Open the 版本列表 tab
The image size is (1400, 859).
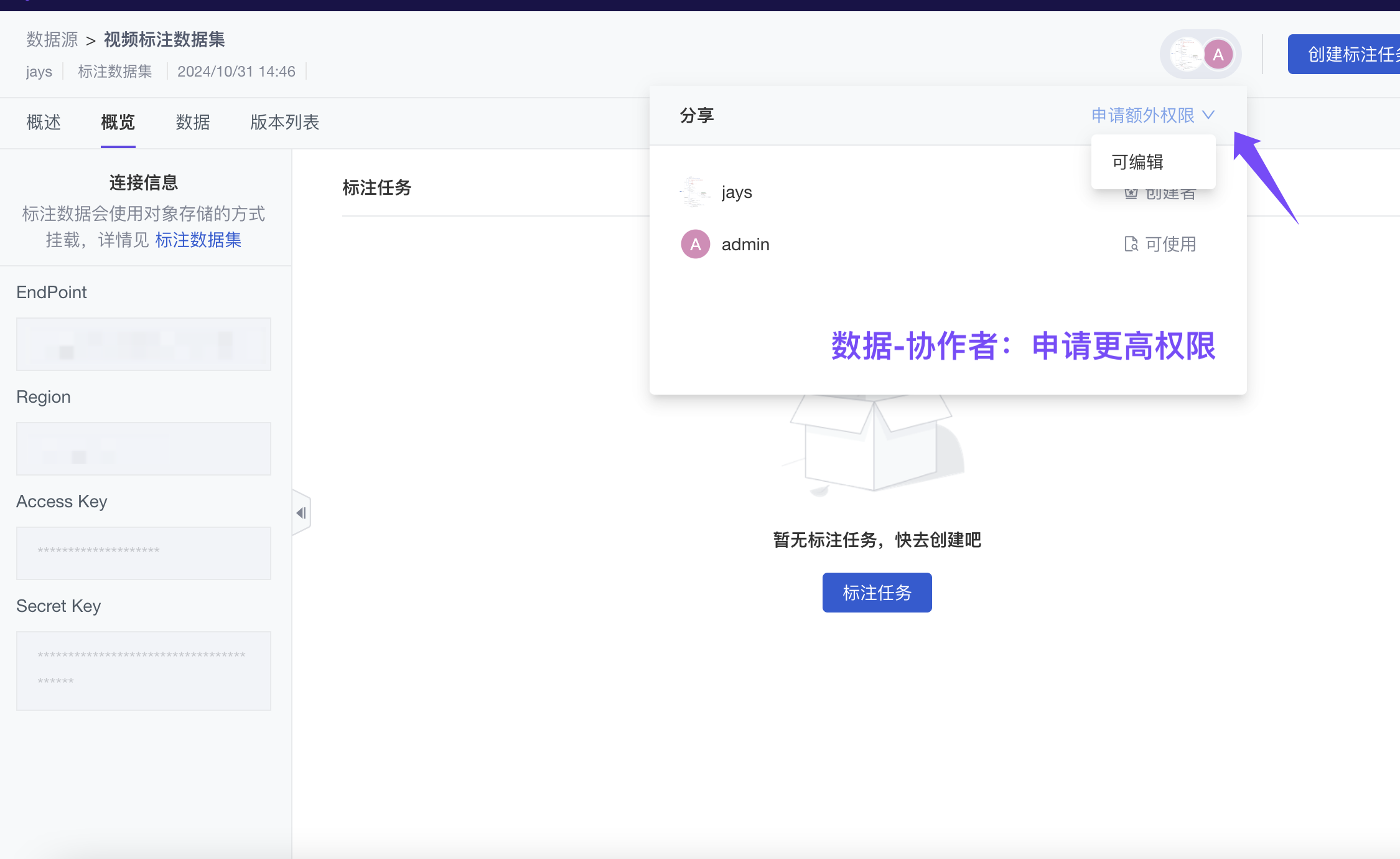click(x=284, y=122)
